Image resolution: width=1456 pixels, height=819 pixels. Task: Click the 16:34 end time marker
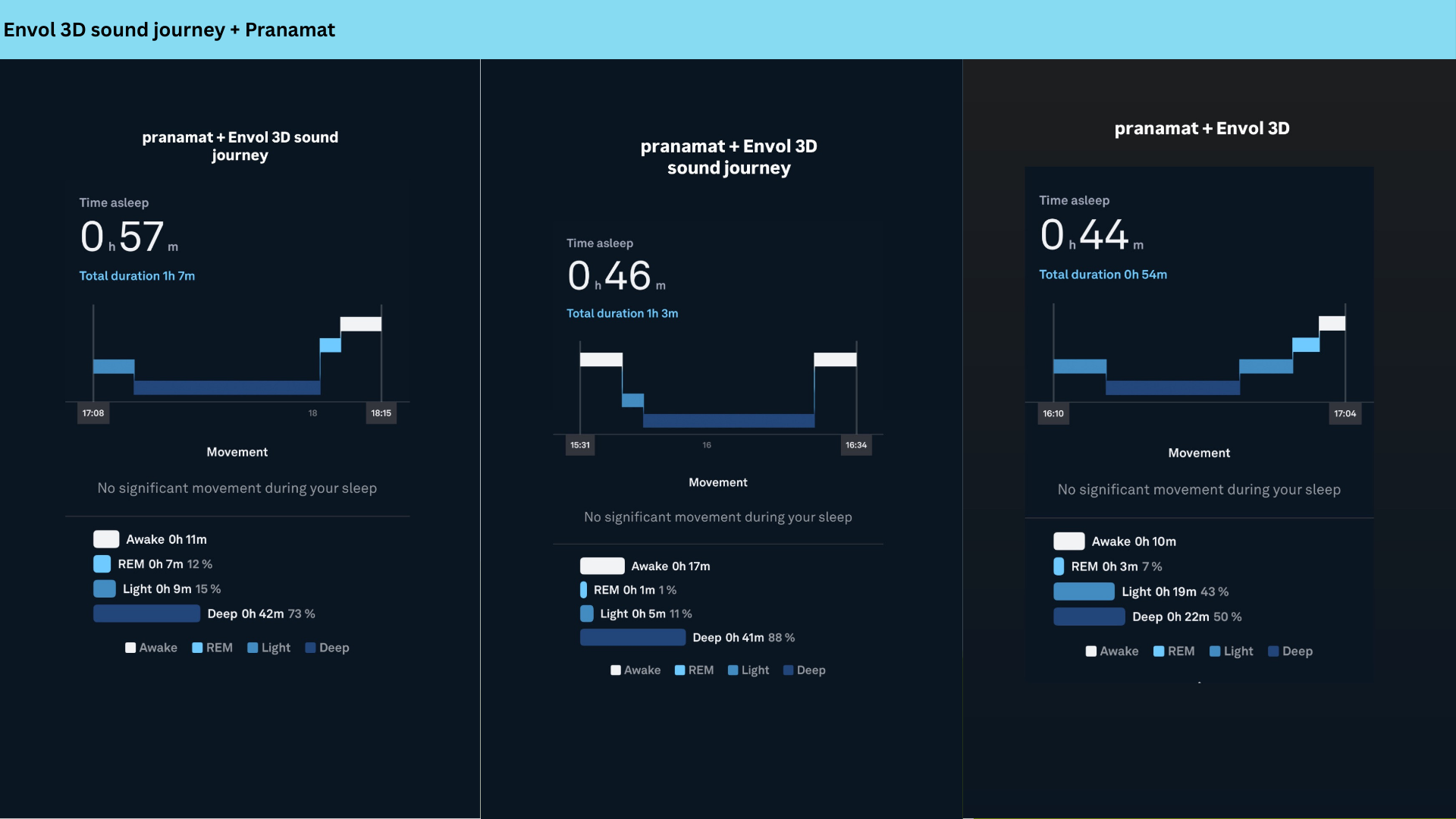(856, 445)
